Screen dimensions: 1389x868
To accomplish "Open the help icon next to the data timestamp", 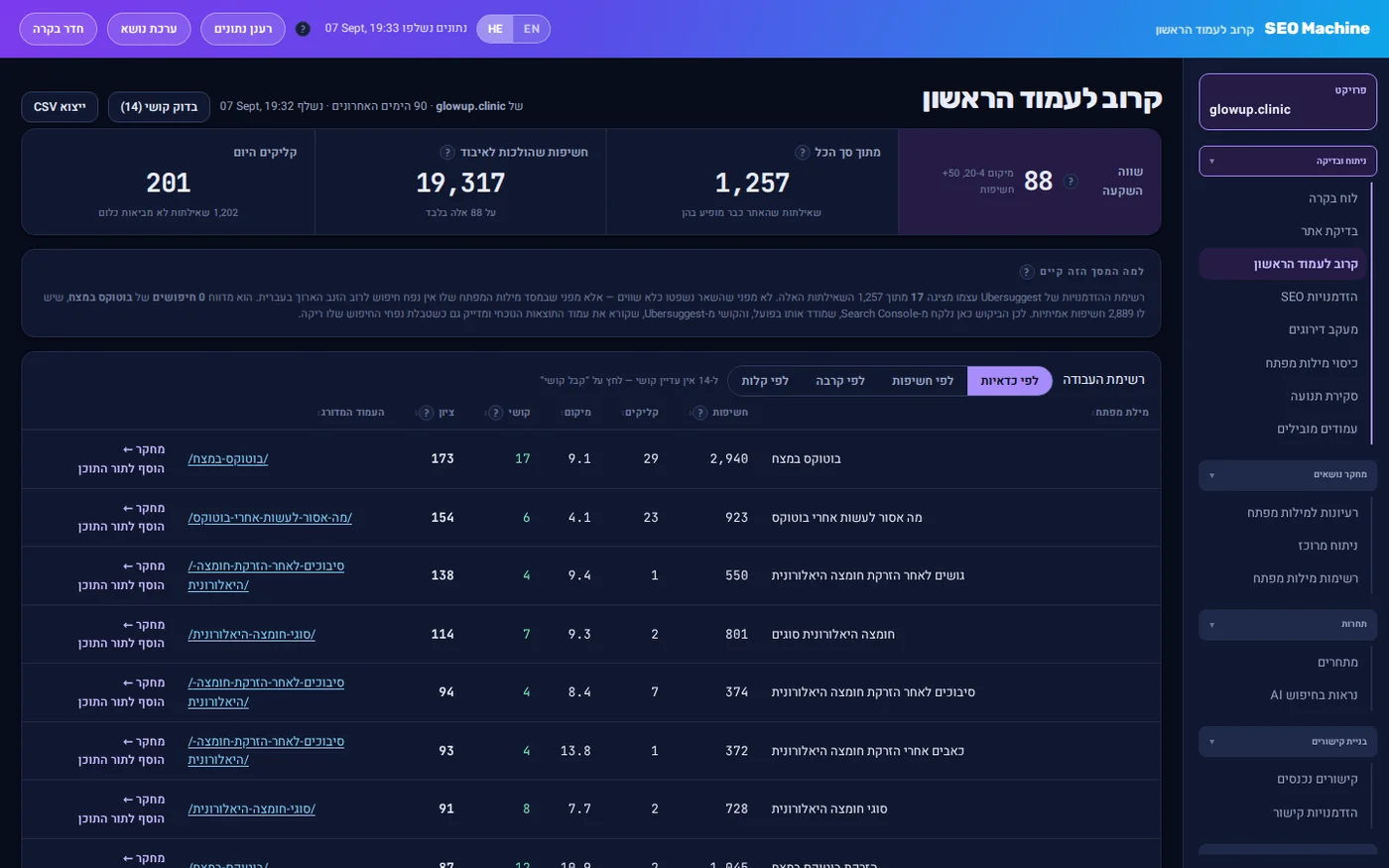I will 304,29.
